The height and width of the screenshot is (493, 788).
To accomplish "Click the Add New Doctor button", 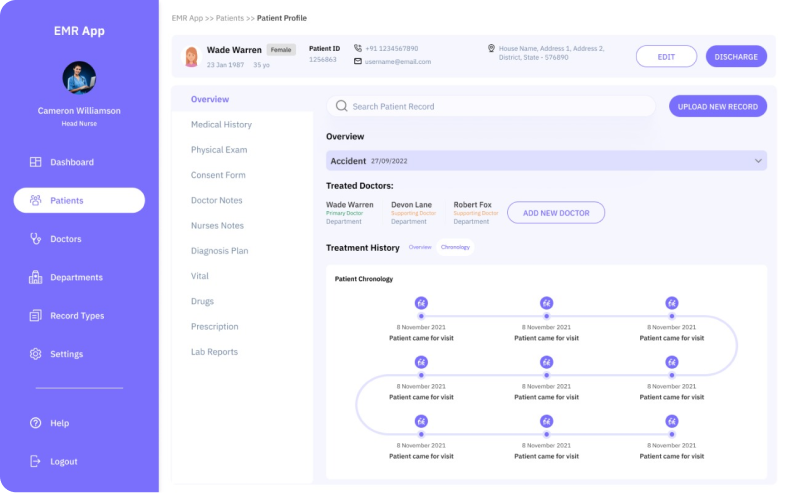I will (x=556, y=213).
